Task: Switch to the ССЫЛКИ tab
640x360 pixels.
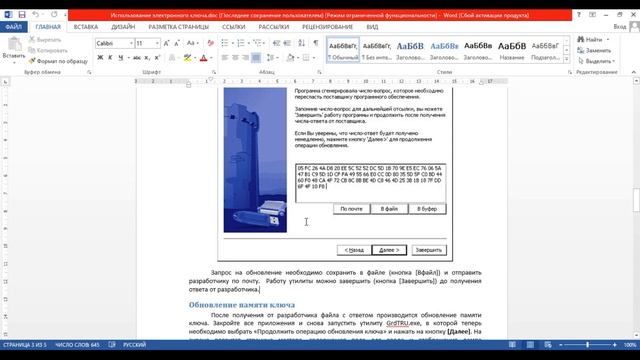Action: pos(233,27)
